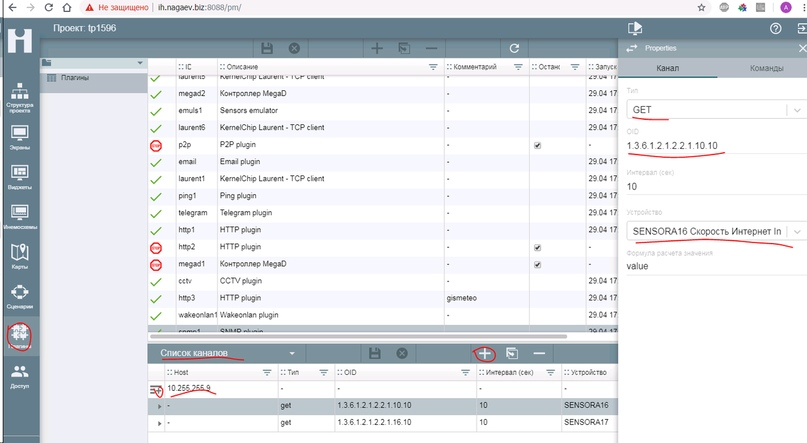Uncheck the stop checkbox for megad1 plugin

pos(537,264)
